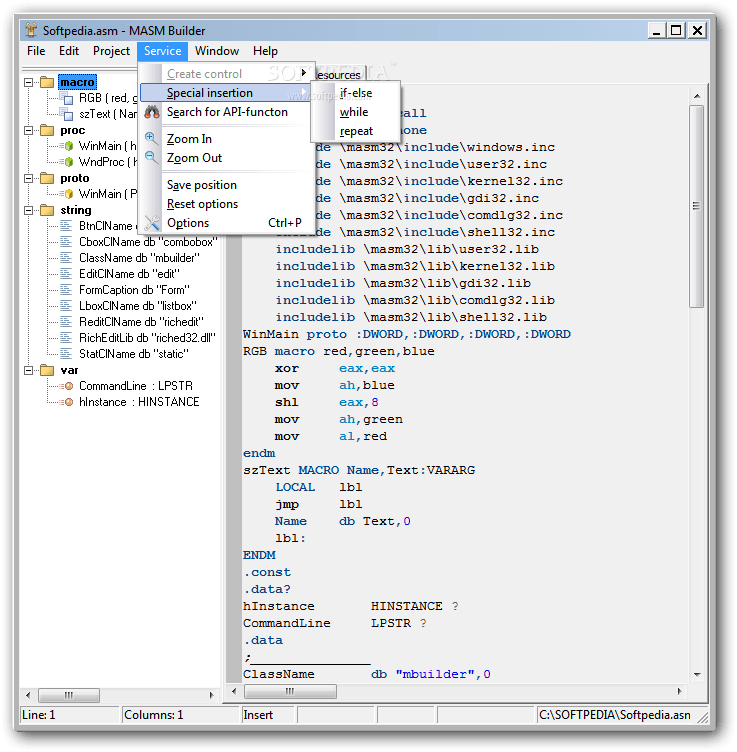Click the RGB macro item icon

click(x=66, y=98)
